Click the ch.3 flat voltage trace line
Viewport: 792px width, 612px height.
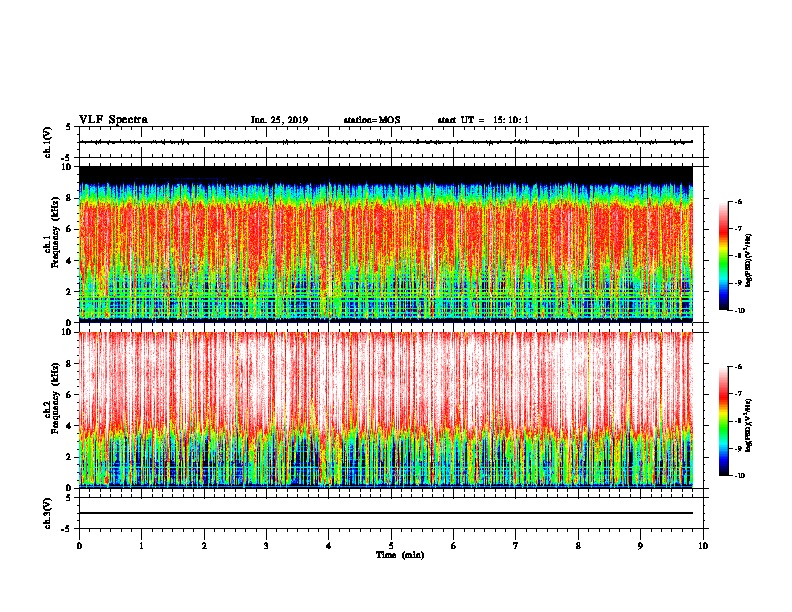(x=386, y=513)
